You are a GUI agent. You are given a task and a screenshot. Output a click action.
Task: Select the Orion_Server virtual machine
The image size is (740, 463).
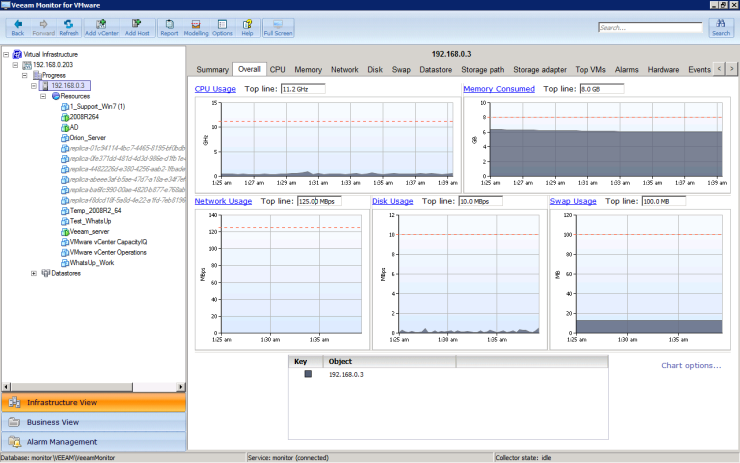coord(88,137)
